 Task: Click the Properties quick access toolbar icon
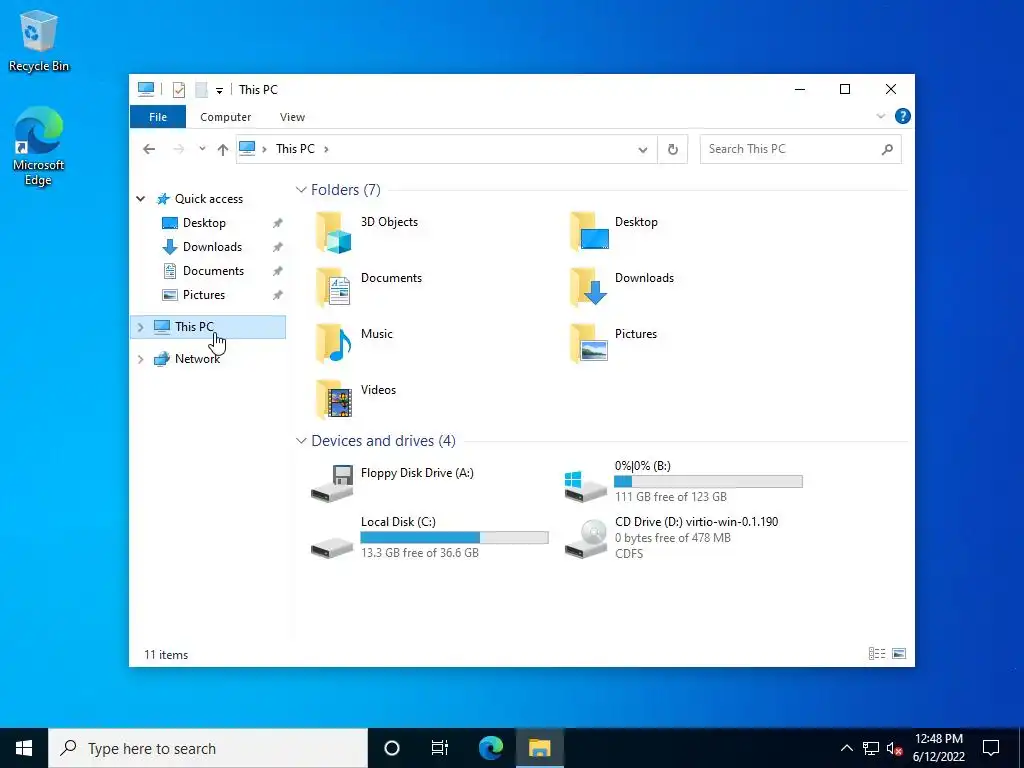tap(178, 90)
